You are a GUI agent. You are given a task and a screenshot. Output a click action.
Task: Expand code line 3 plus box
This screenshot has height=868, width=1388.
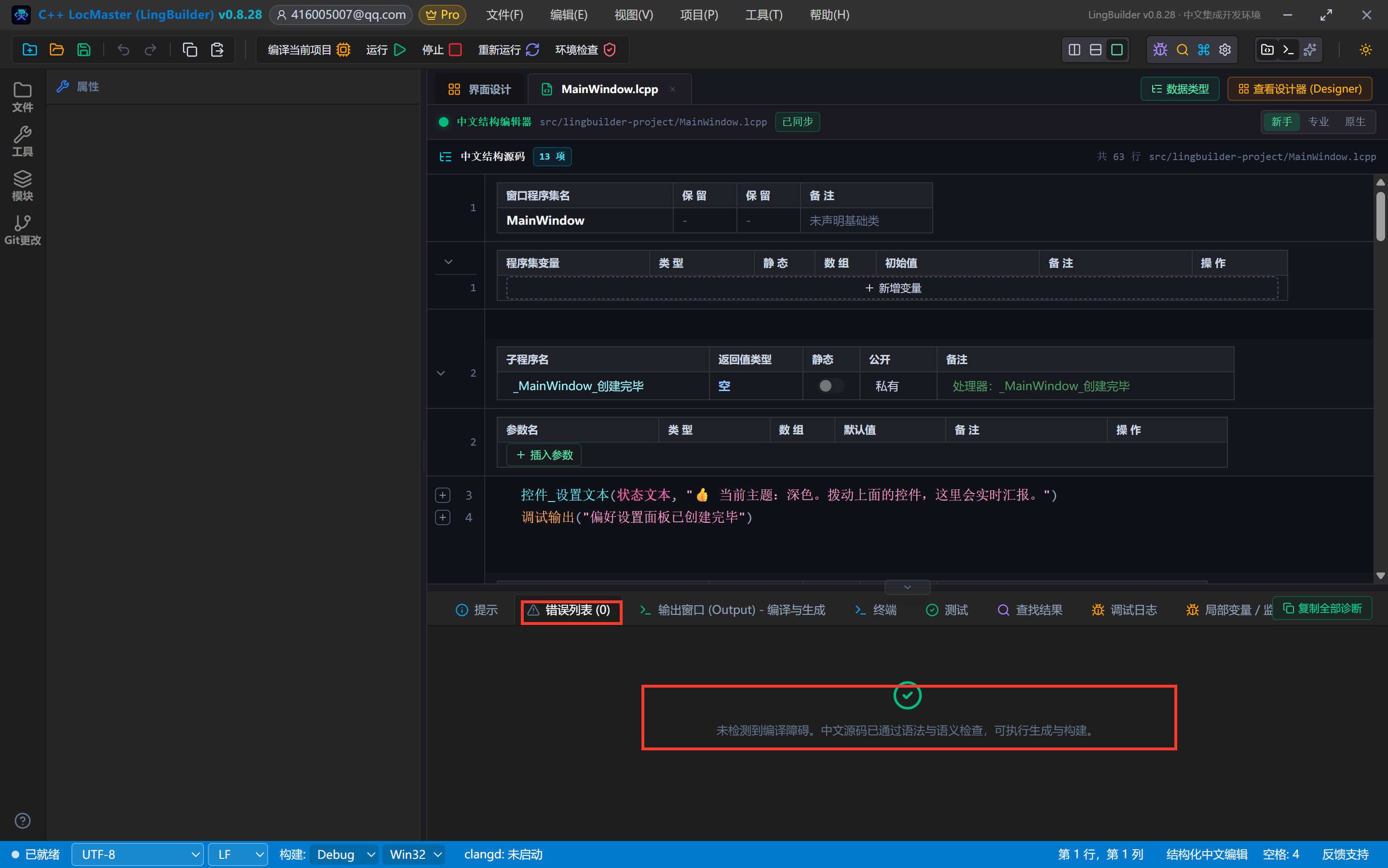point(443,495)
